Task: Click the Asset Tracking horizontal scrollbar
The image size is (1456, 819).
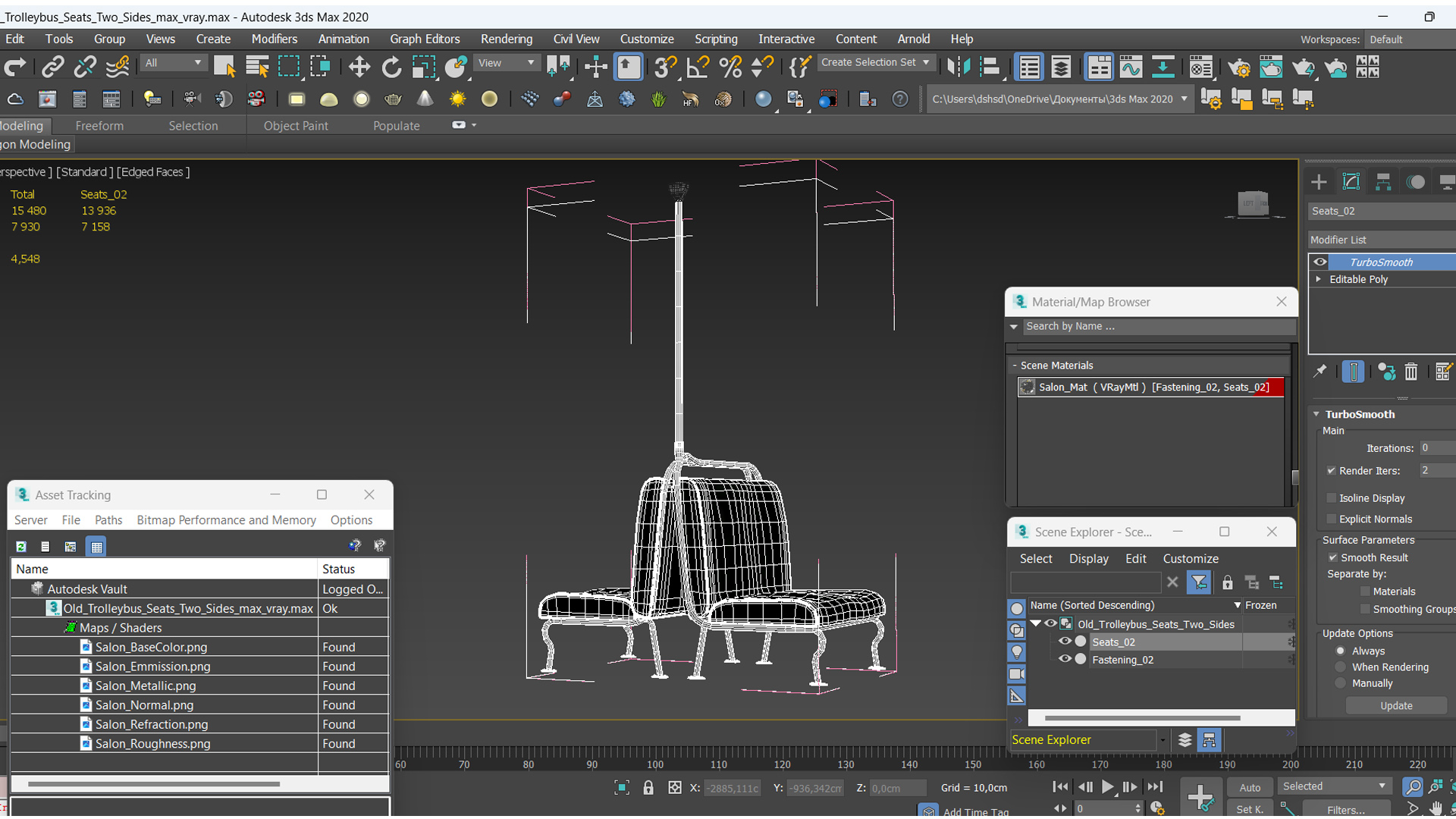Action: [154, 784]
